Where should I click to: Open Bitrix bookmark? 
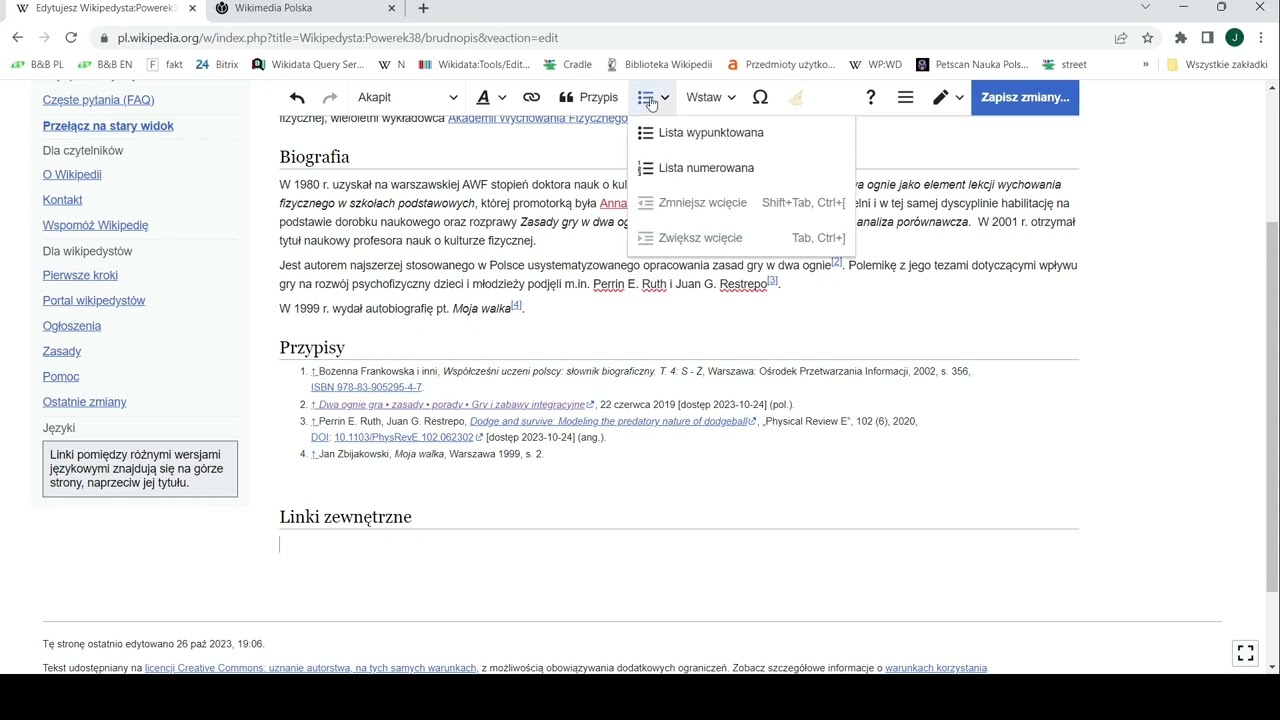click(217, 65)
